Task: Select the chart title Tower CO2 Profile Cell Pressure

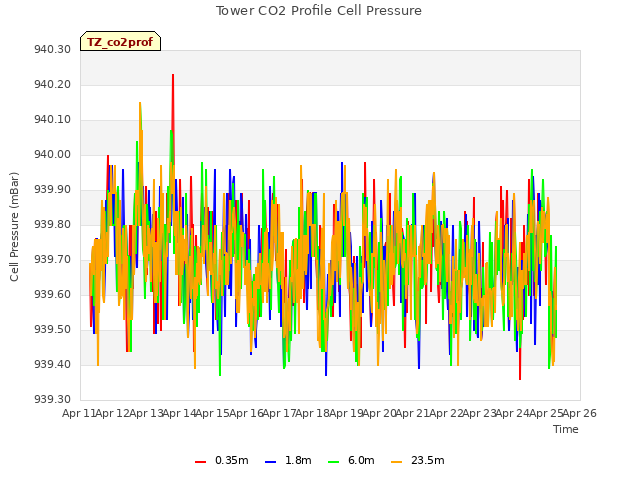Action: [x=319, y=11]
